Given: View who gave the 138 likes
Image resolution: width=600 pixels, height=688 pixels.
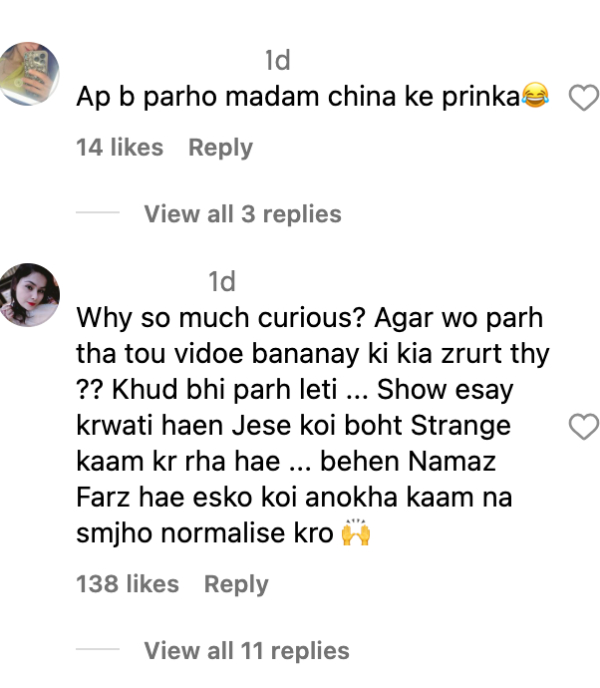Looking at the screenshot, I should point(127,584).
